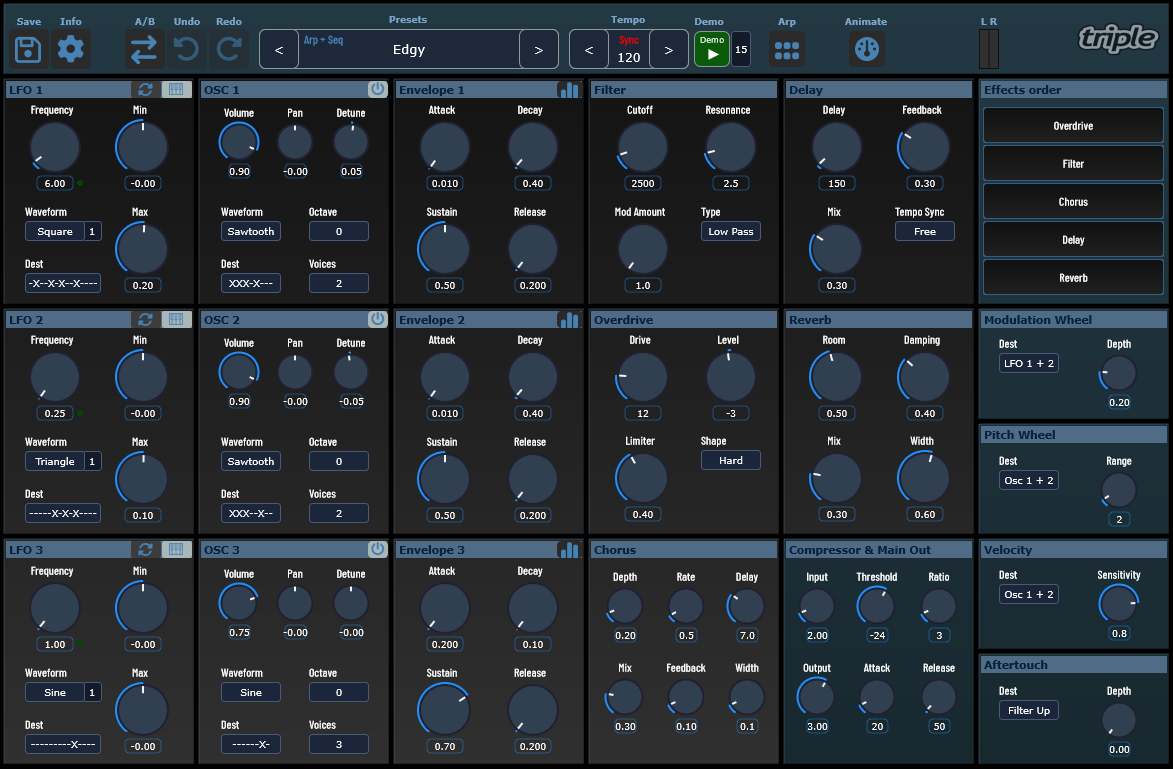
Task: Click the next preset arrow
Action: coord(539,48)
